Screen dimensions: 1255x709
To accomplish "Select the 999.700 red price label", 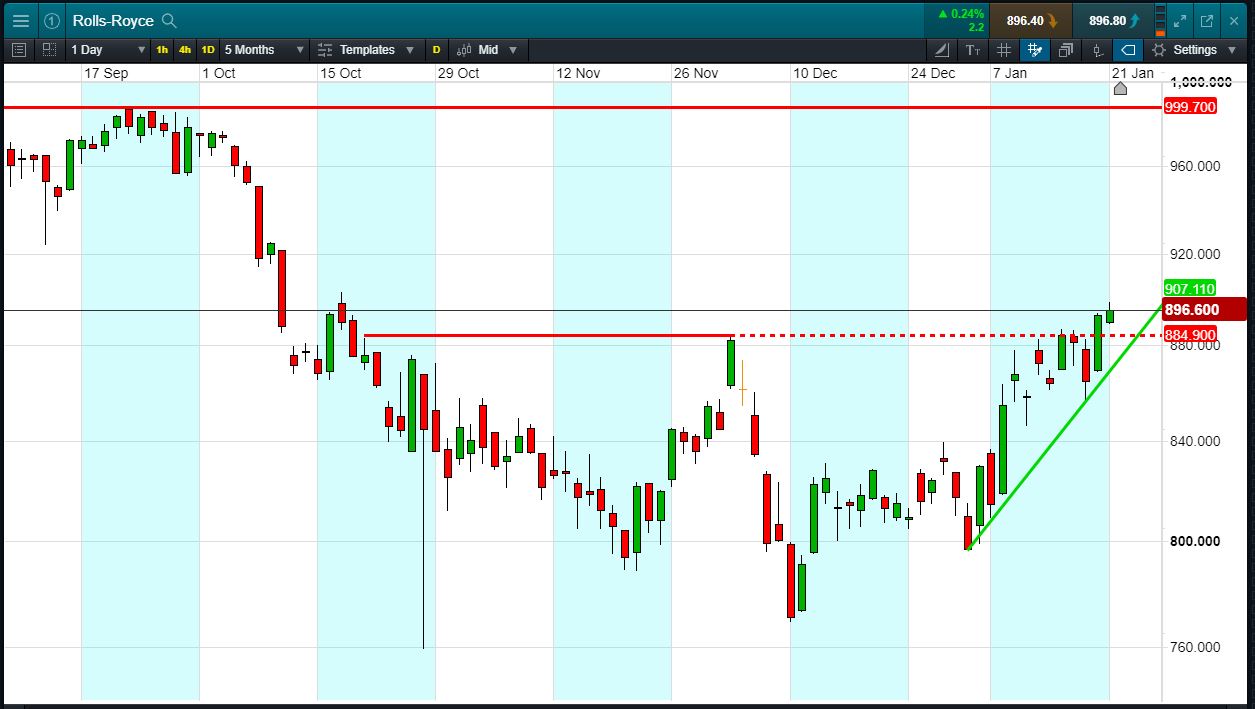I will 1191,107.
